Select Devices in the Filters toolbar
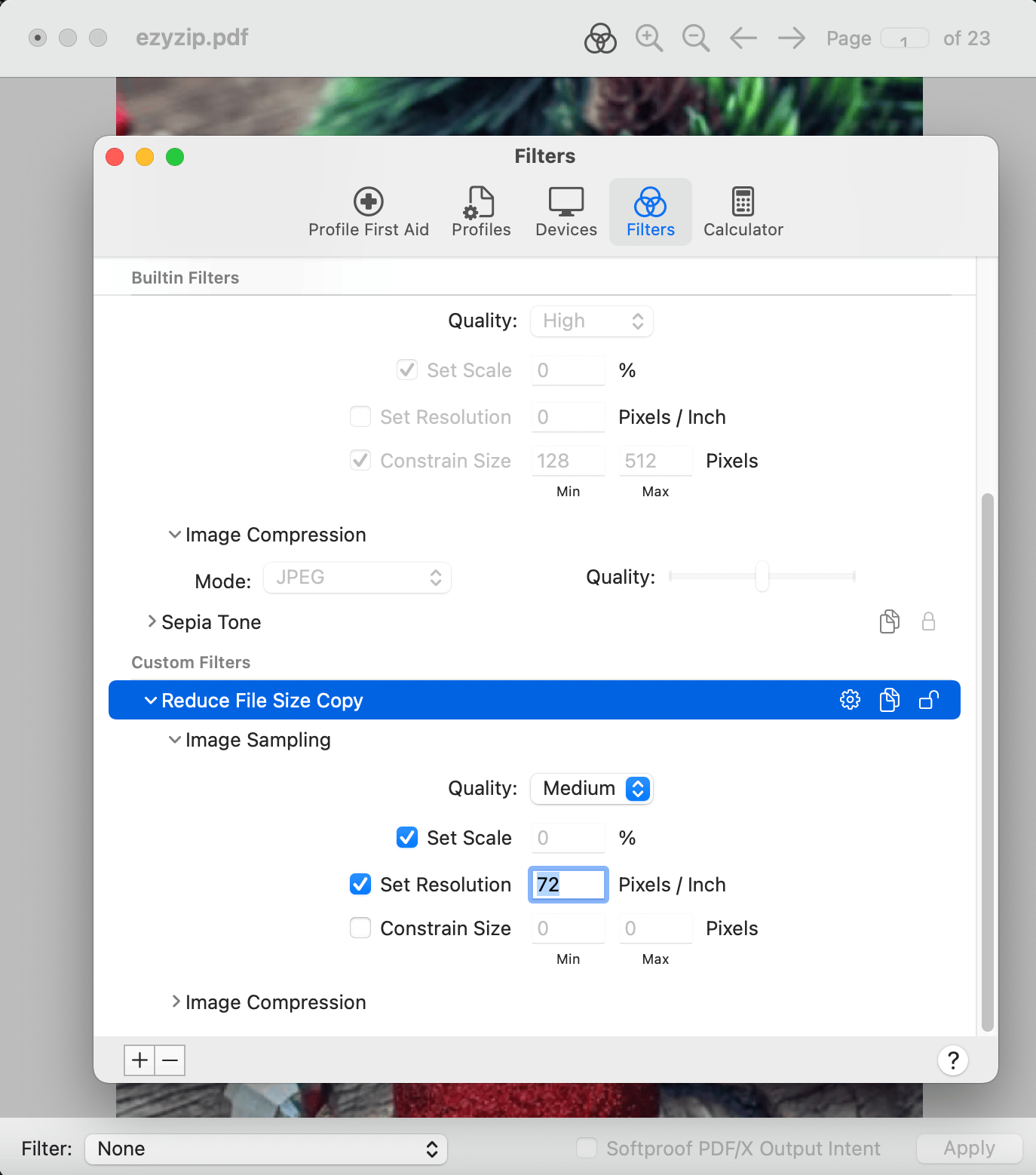The image size is (1036, 1175). [x=566, y=211]
